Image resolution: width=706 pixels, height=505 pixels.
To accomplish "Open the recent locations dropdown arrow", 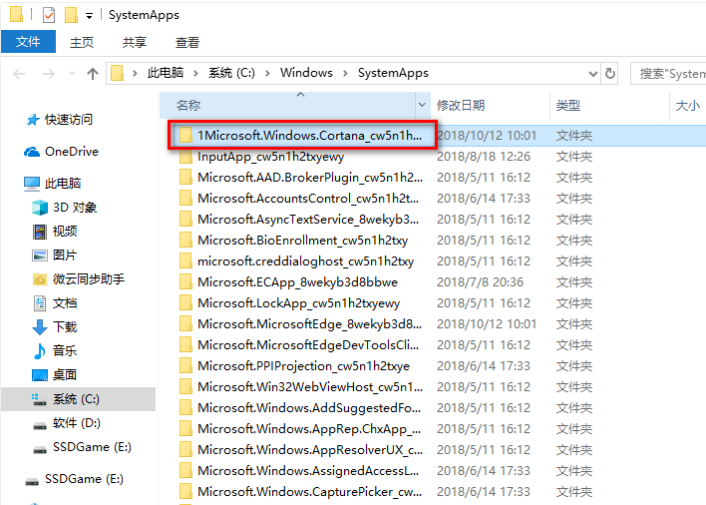I will pos(72,73).
